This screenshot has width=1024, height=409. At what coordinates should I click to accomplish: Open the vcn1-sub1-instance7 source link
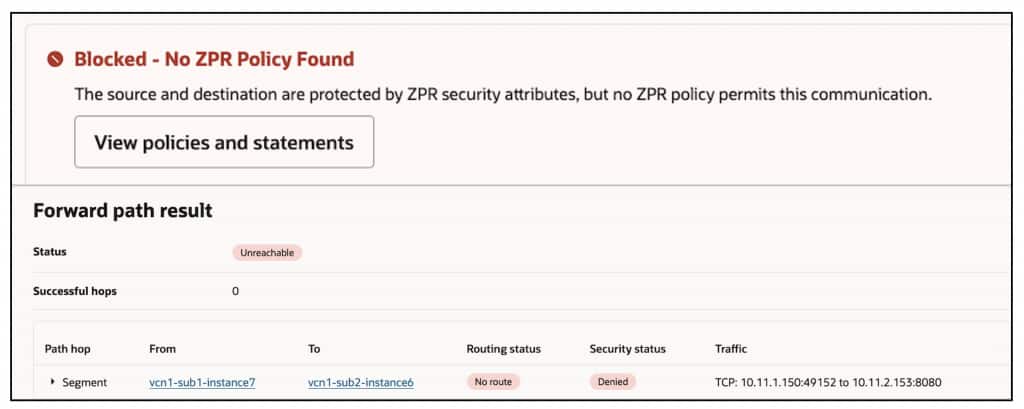click(x=201, y=382)
